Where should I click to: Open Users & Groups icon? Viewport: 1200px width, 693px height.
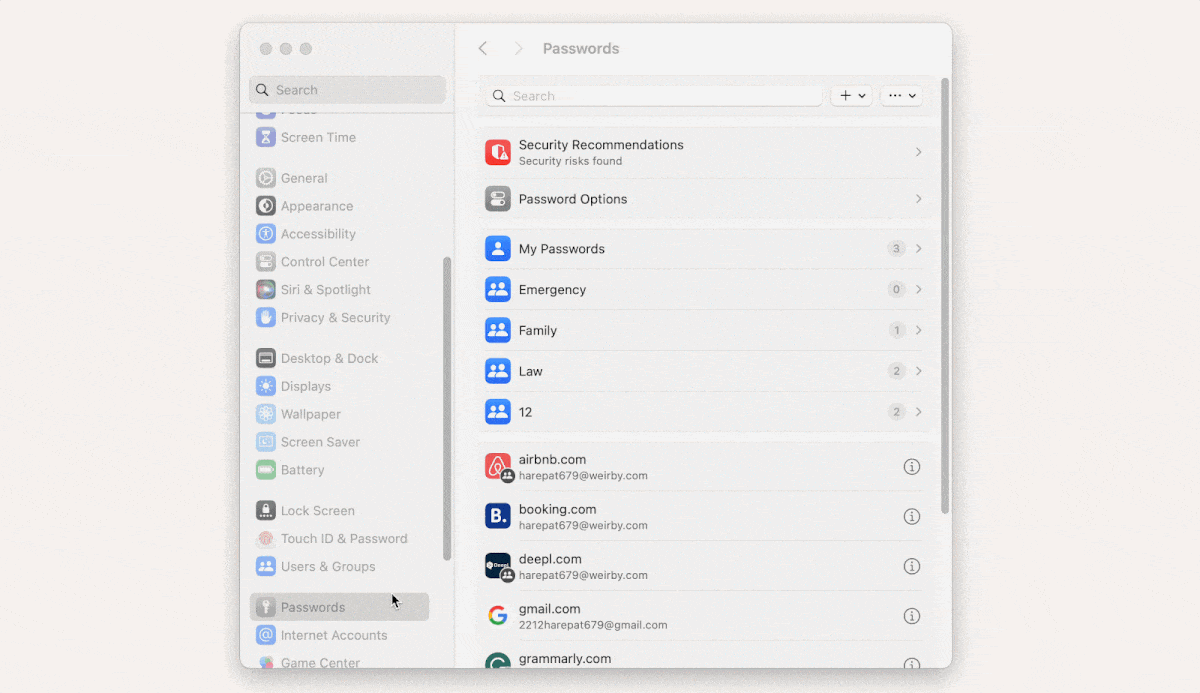point(265,567)
